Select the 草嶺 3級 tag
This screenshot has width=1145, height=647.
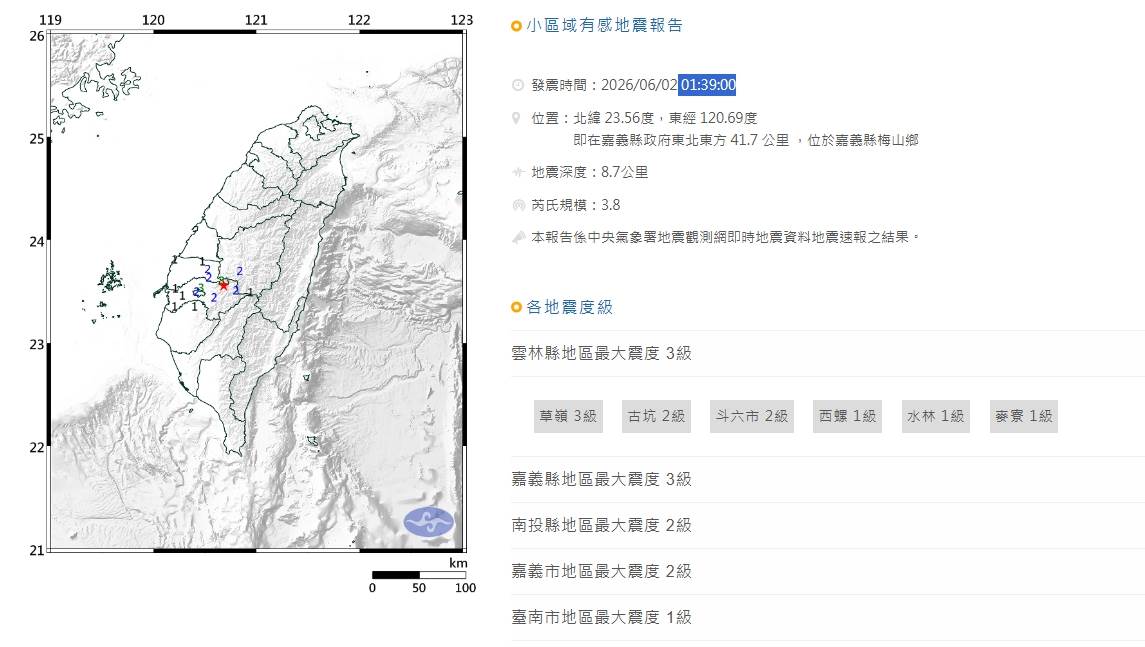(568, 416)
